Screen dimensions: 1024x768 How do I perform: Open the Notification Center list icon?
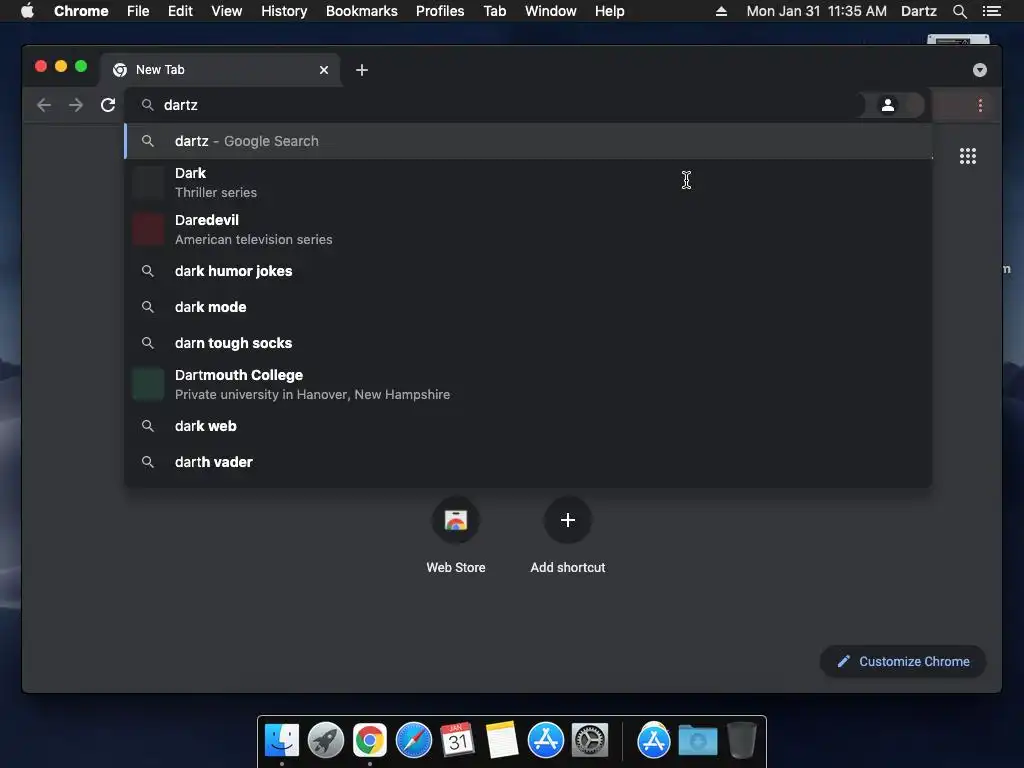click(991, 11)
